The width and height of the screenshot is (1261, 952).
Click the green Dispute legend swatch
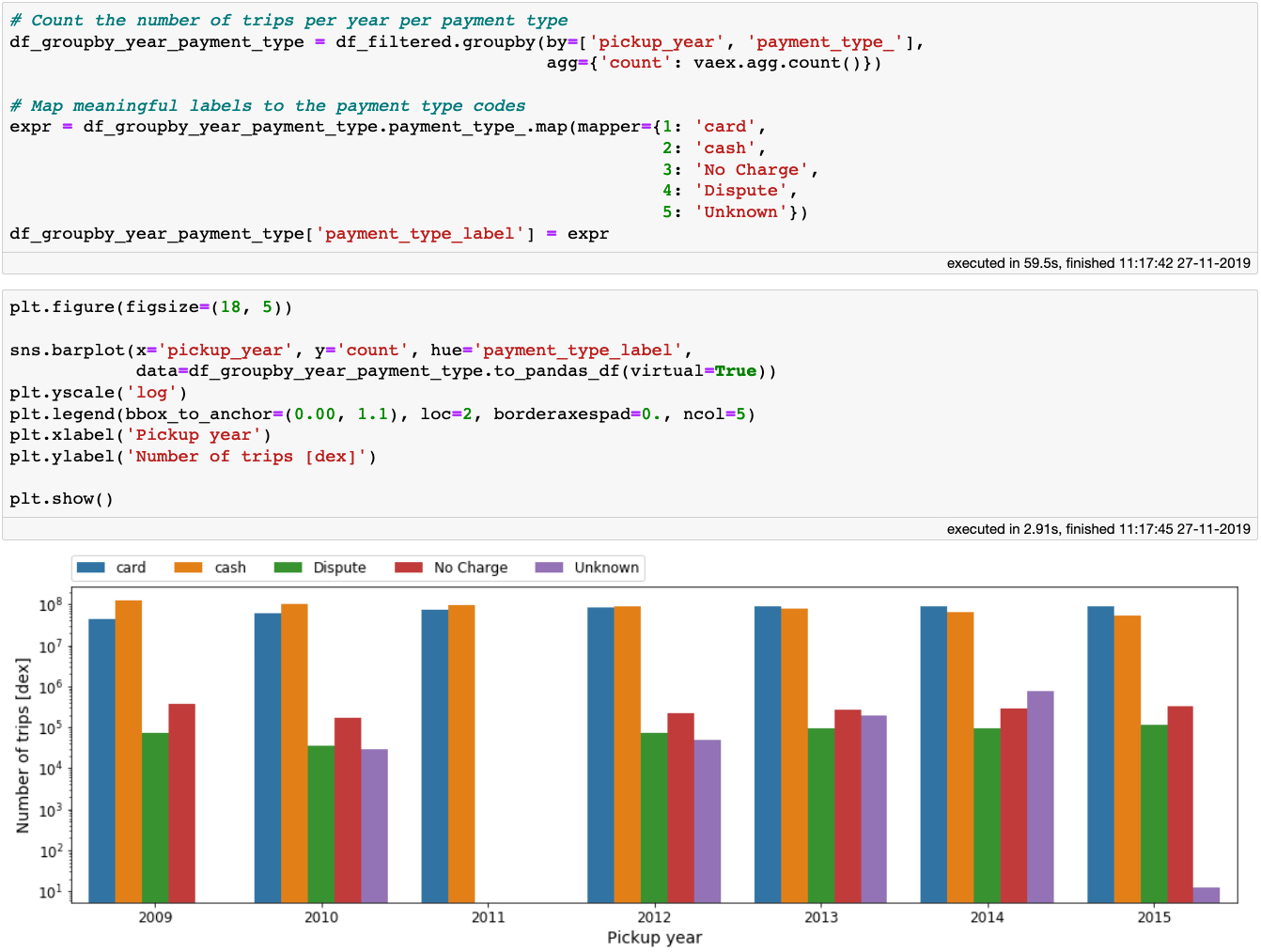288,568
